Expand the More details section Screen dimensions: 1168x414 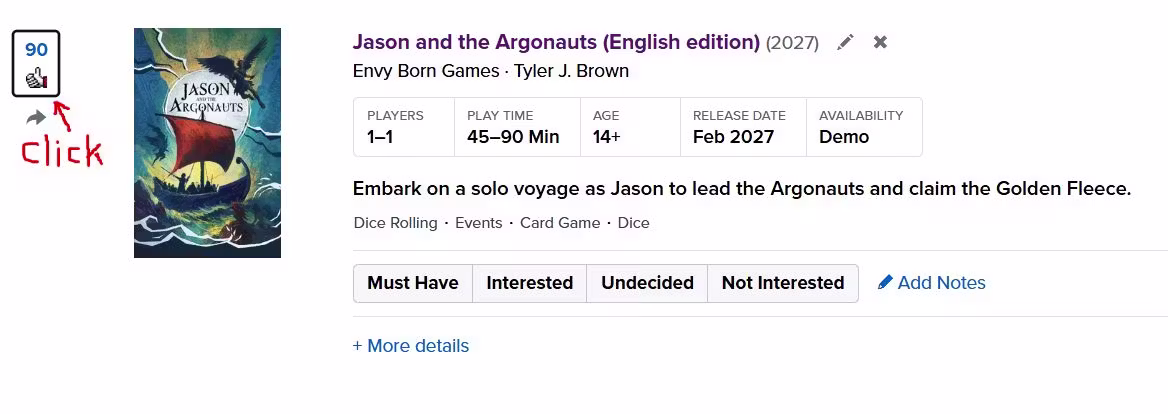point(410,346)
